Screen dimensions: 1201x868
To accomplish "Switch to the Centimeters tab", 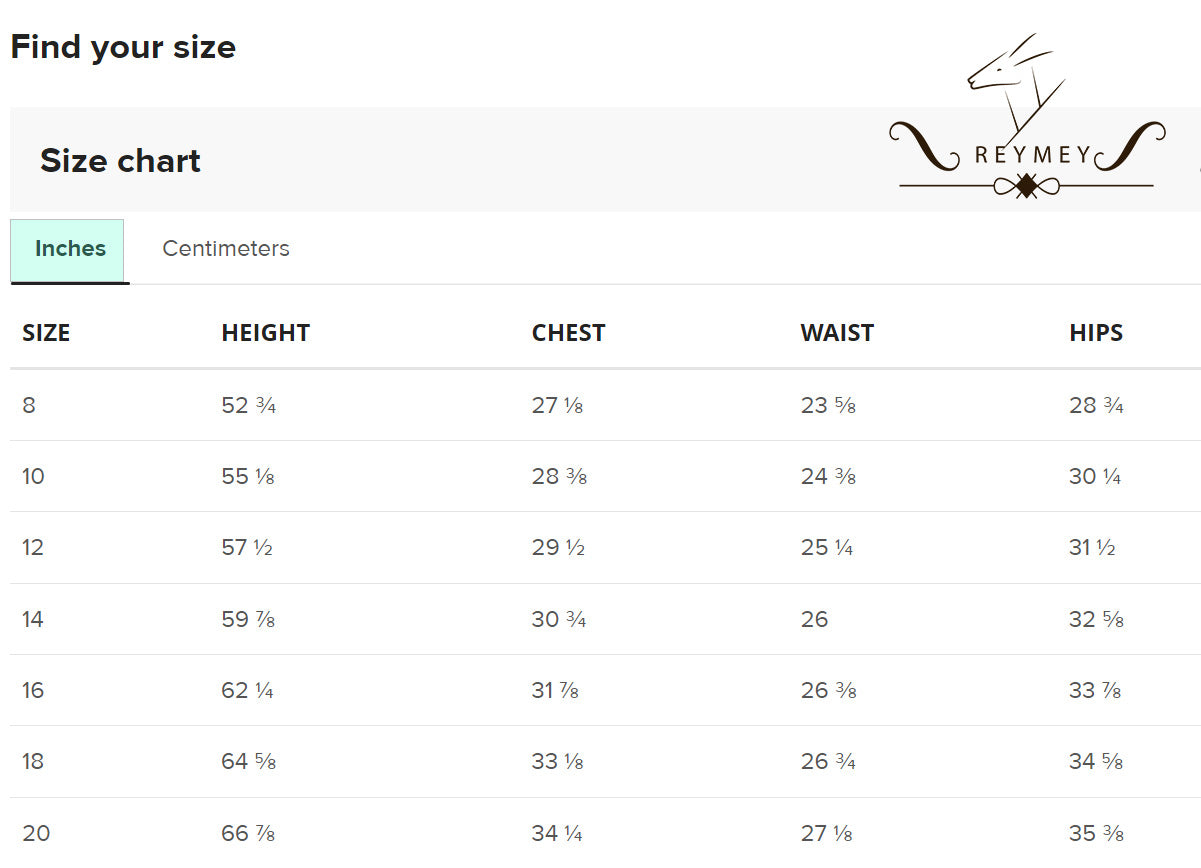I will tap(226, 248).
